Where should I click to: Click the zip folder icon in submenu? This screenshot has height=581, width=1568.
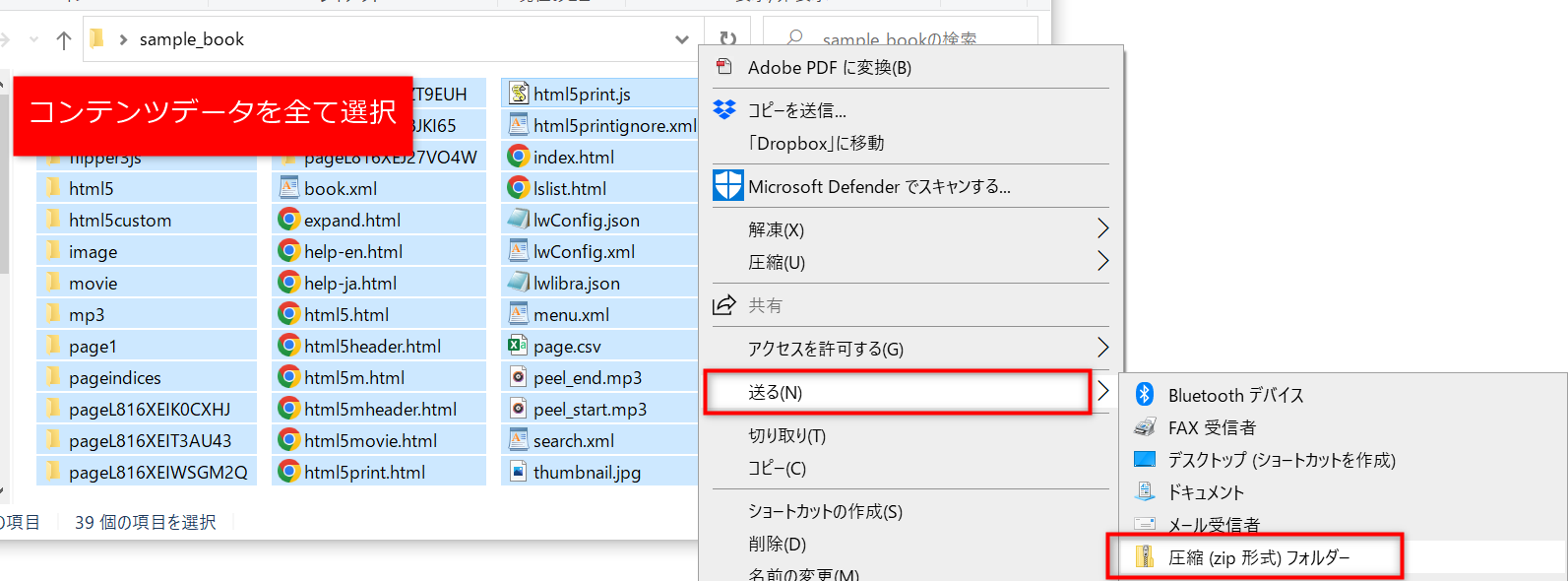[x=1145, y=557]
